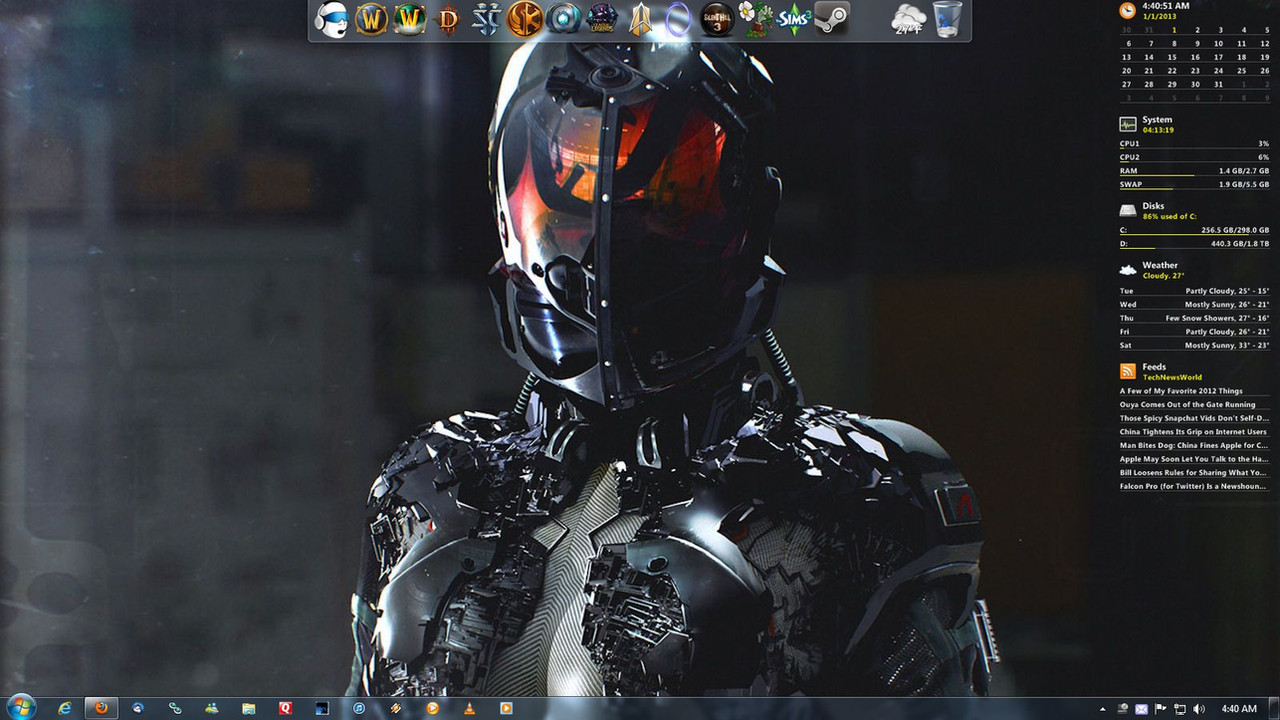Open the volume speaker tray icon

1198,709
